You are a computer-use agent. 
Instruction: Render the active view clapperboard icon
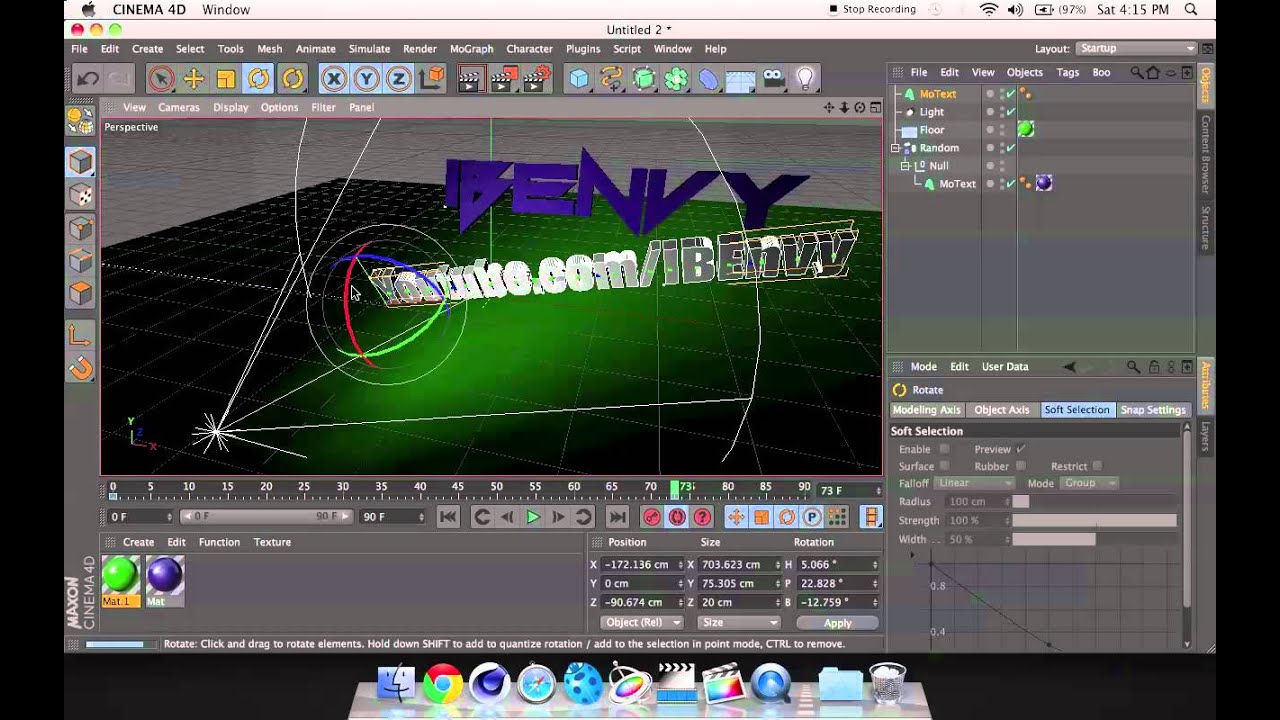pos(471,79)
